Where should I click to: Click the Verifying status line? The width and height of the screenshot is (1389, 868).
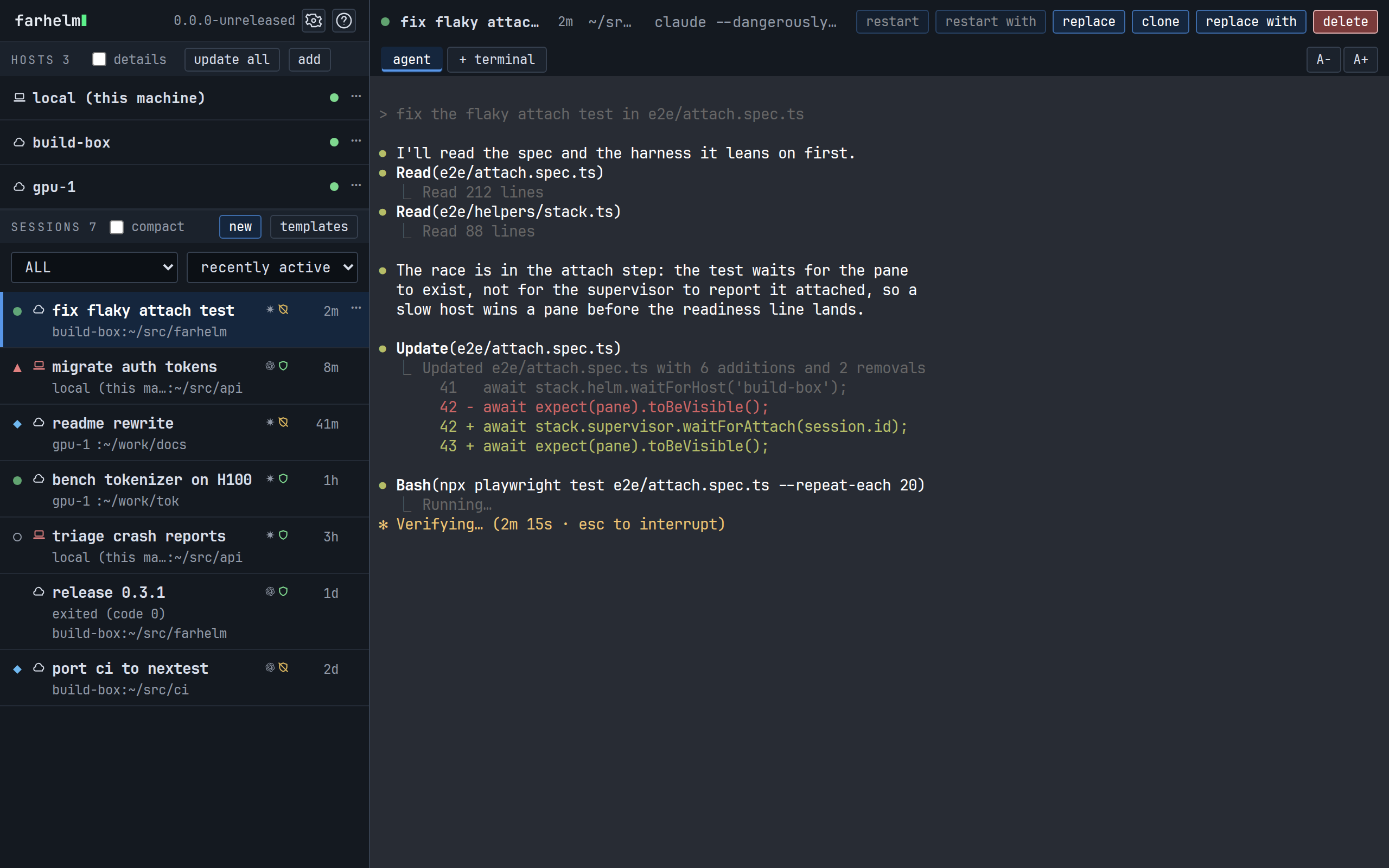click(552, 524)
